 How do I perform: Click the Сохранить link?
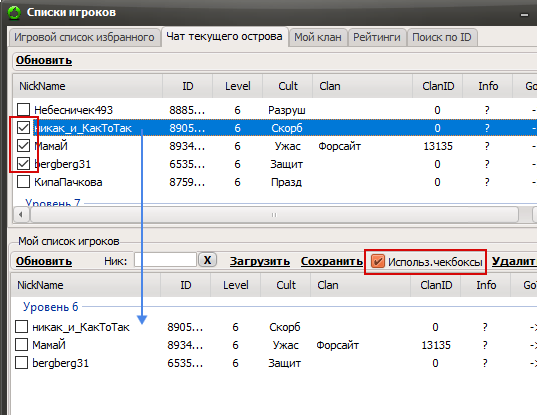pos(332,261)
